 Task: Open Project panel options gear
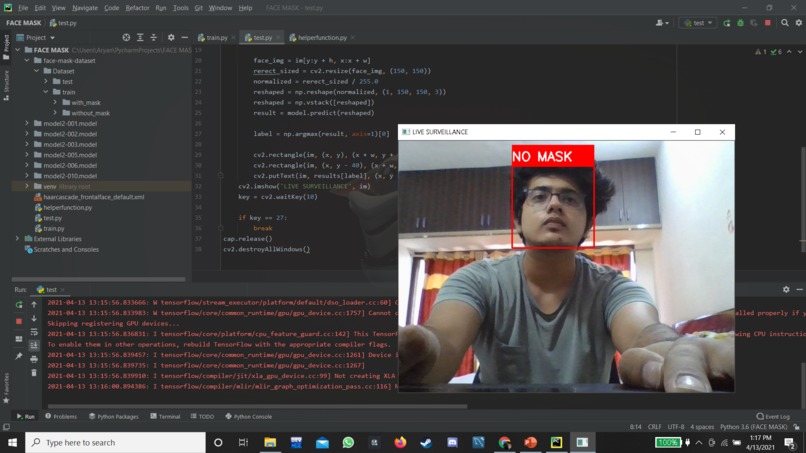click(x=171, y=38)
